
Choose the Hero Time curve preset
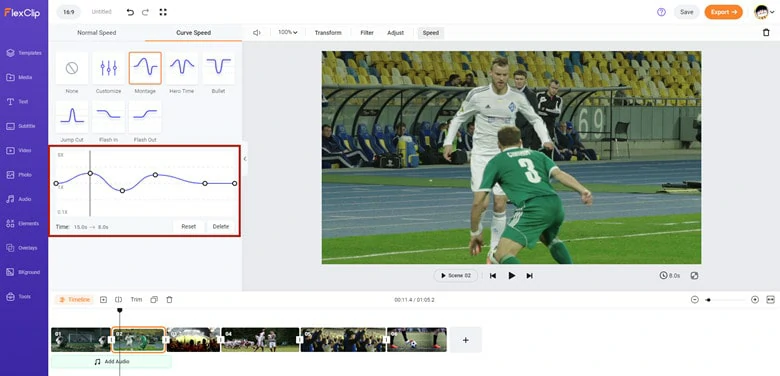pyautogui.click(x=182, y=68)
